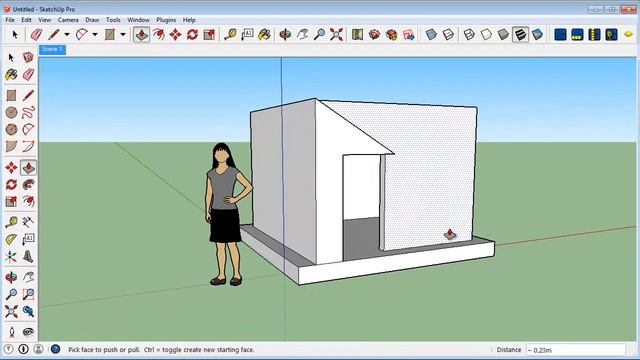Screen dimensions: 640x360
Task: Click the info circle icon in status bar
Action: pyautogui.click(x=23, y=349)
